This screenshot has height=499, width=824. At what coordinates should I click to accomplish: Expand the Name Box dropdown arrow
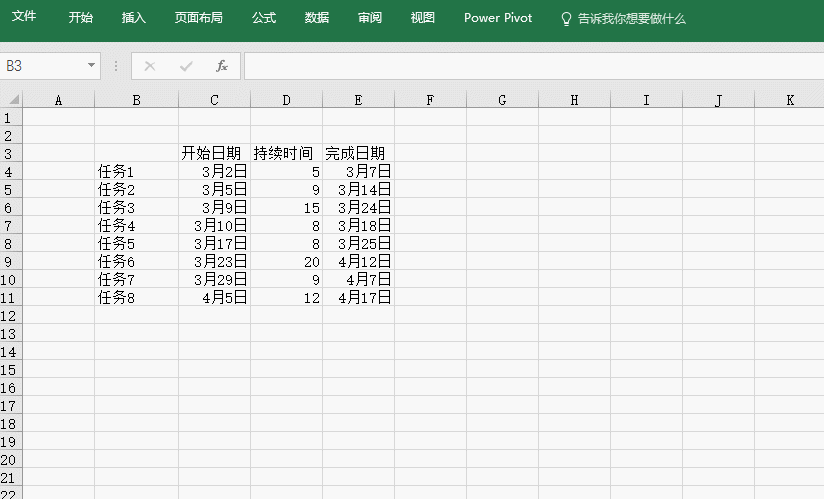92,66
